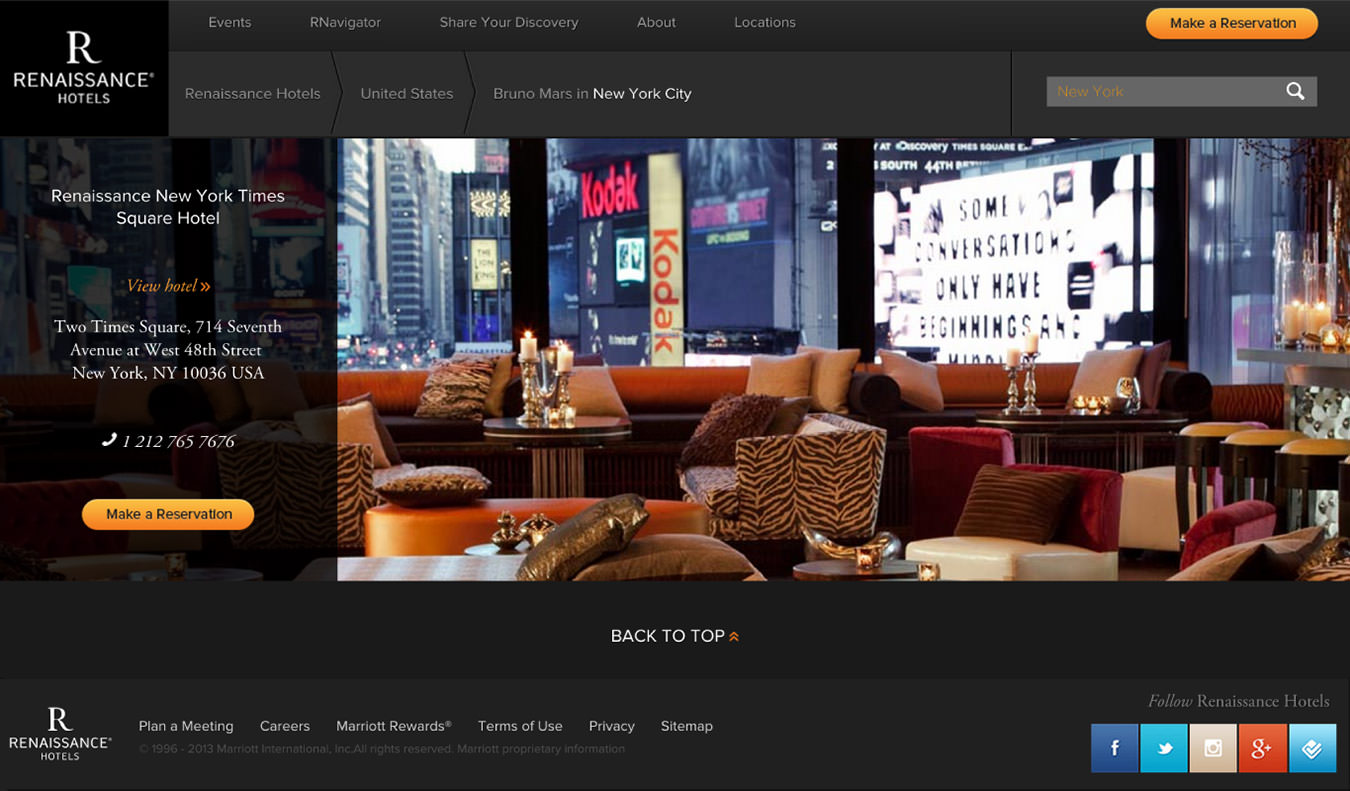
Task: Click the Back to Top chevron arrow
Action: tap(735, 635)
